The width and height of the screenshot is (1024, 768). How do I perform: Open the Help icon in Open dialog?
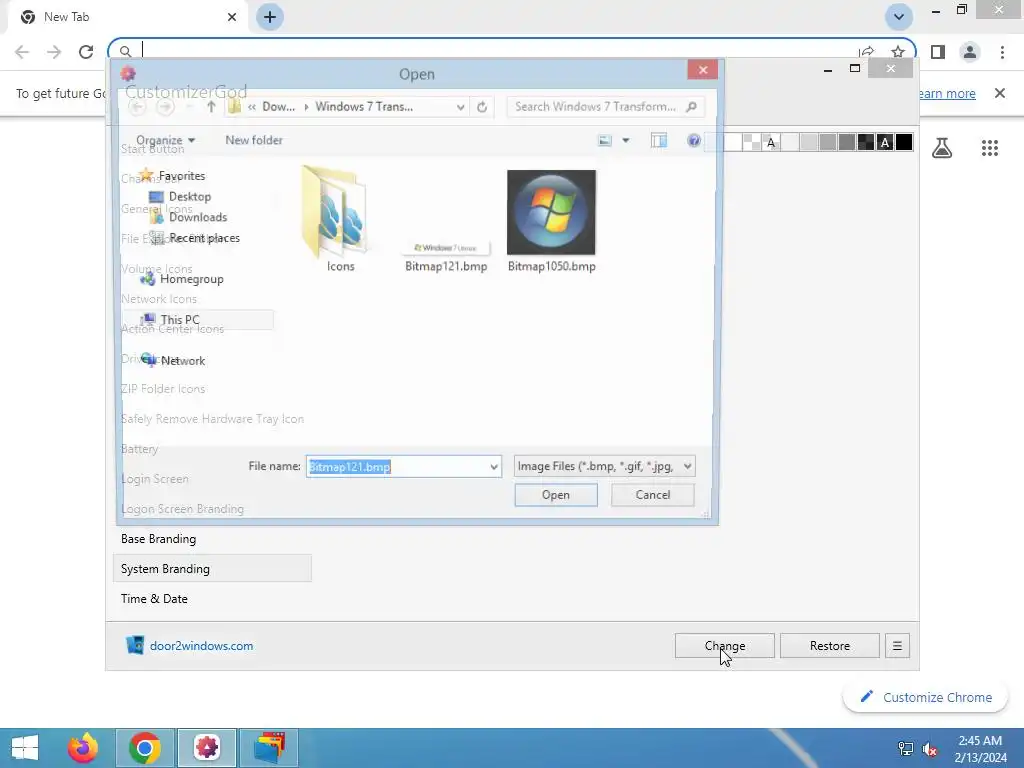[x=694, y=140]
